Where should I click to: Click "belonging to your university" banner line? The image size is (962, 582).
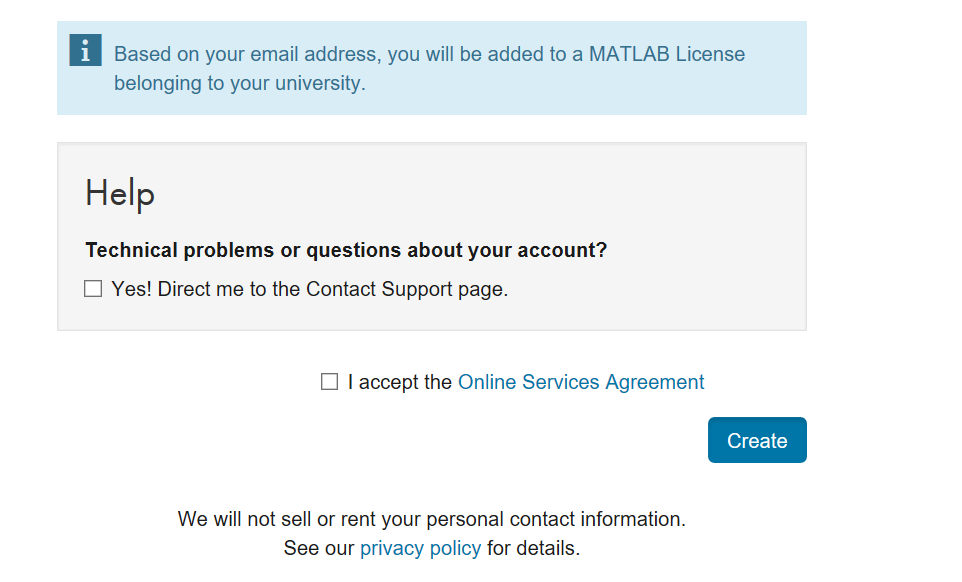[x=239, y=83]
